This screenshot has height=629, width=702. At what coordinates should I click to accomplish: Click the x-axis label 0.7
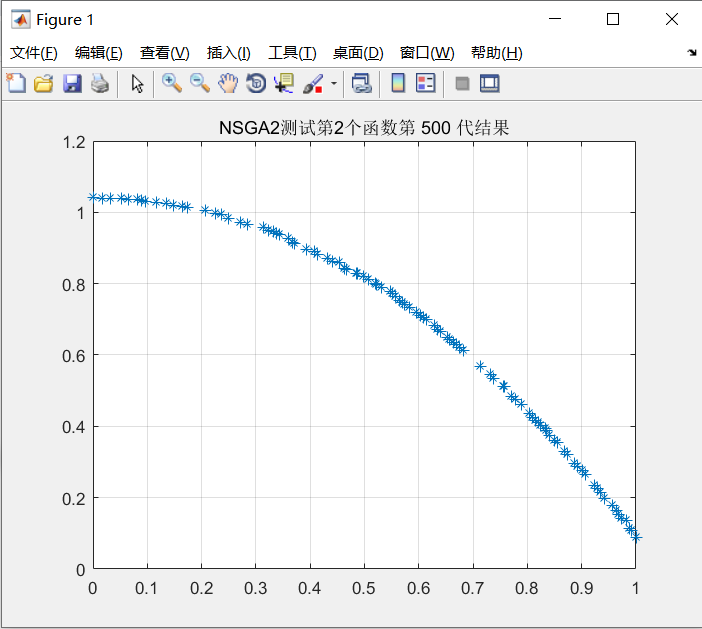pyautogui.click(x=472, y=588)
